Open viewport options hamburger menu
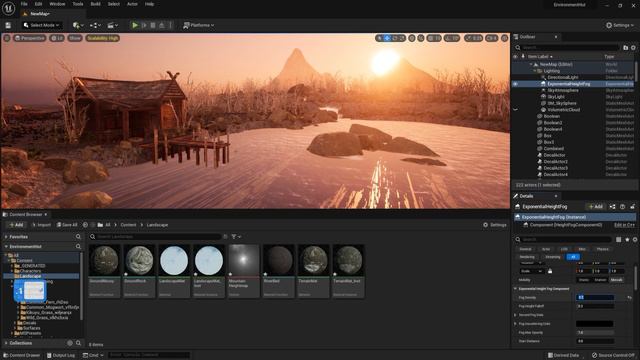 (x=7, y=38)
